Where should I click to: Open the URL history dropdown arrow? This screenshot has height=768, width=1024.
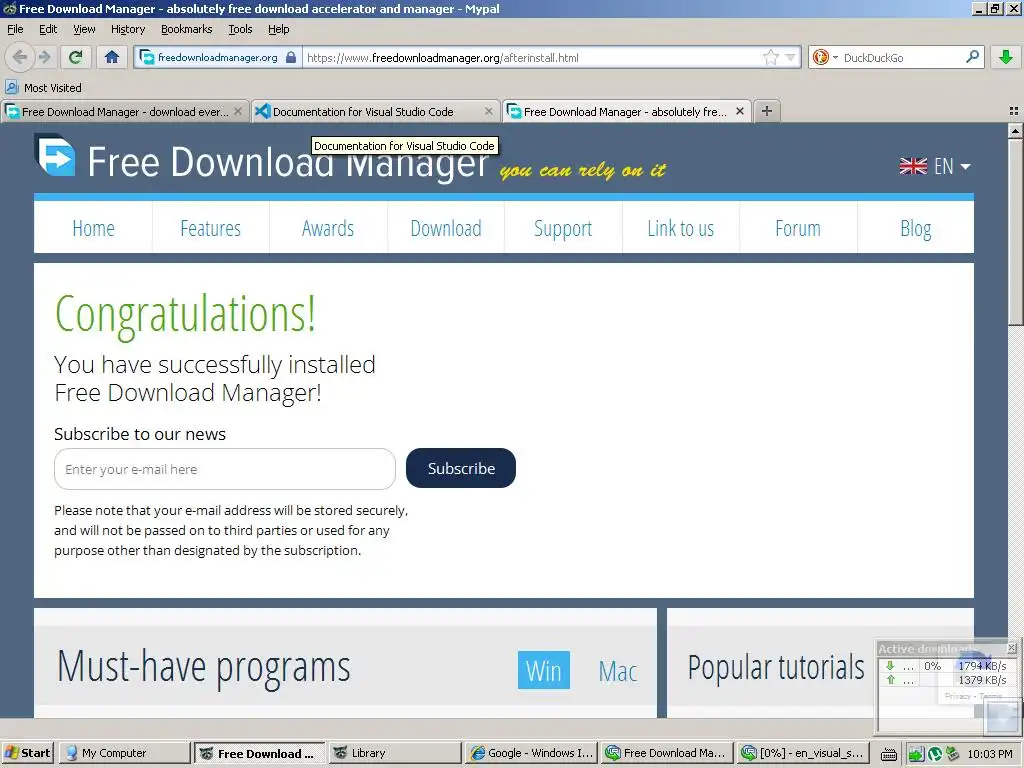pos(790,57)
